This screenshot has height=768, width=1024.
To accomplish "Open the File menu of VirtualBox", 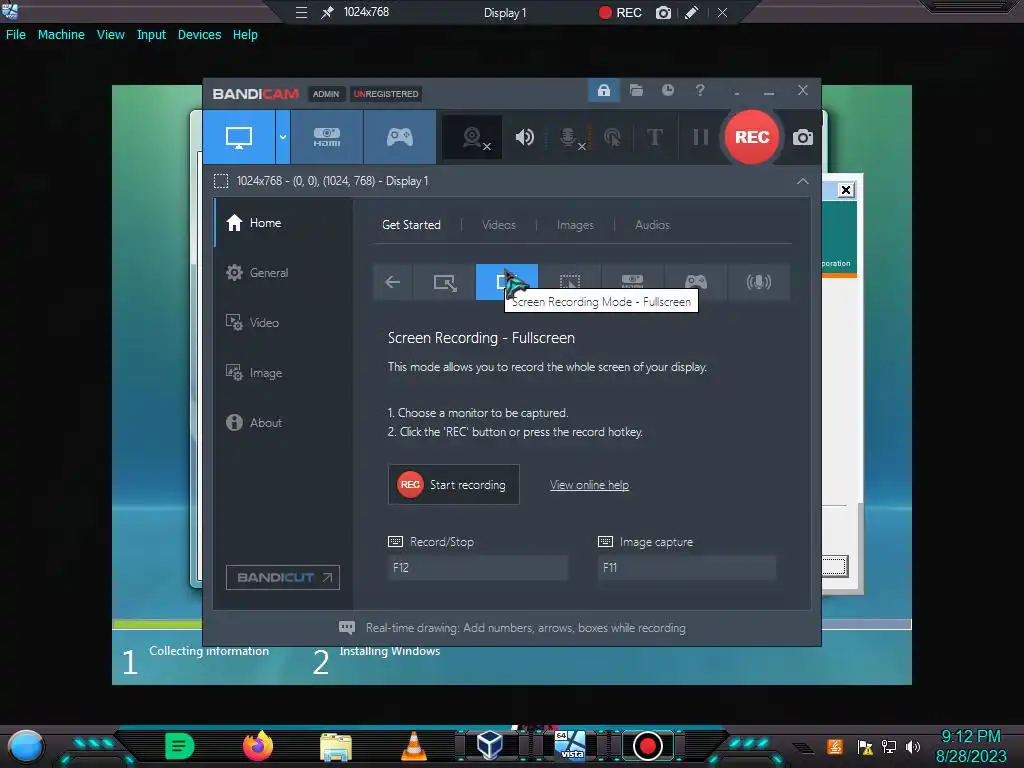I will [x=16, y=35].
